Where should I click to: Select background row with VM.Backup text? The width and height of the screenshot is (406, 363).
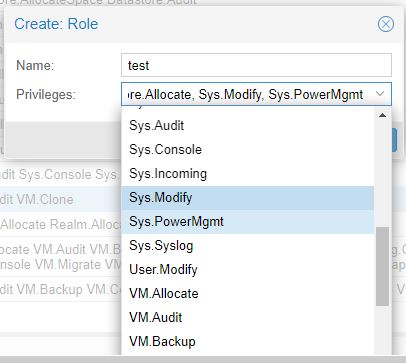[60, 289]
